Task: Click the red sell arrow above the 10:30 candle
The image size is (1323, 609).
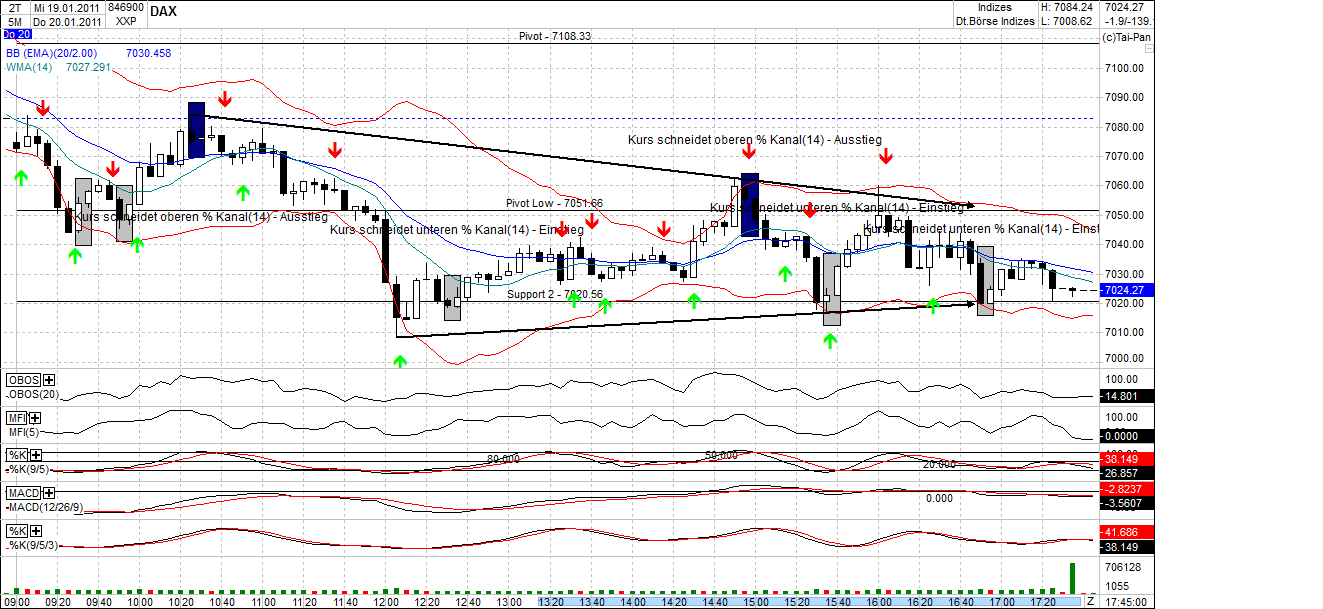Action: [226, 99]
